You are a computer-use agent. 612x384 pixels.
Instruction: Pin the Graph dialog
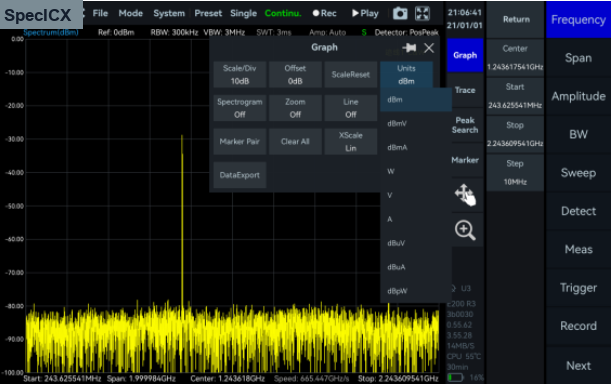[409, 48]
